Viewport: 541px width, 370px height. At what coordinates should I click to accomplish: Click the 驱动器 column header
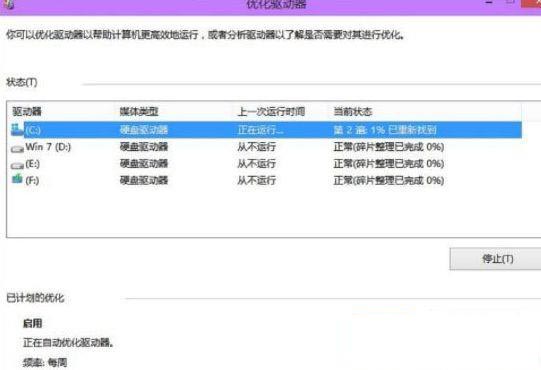[27, 111]
